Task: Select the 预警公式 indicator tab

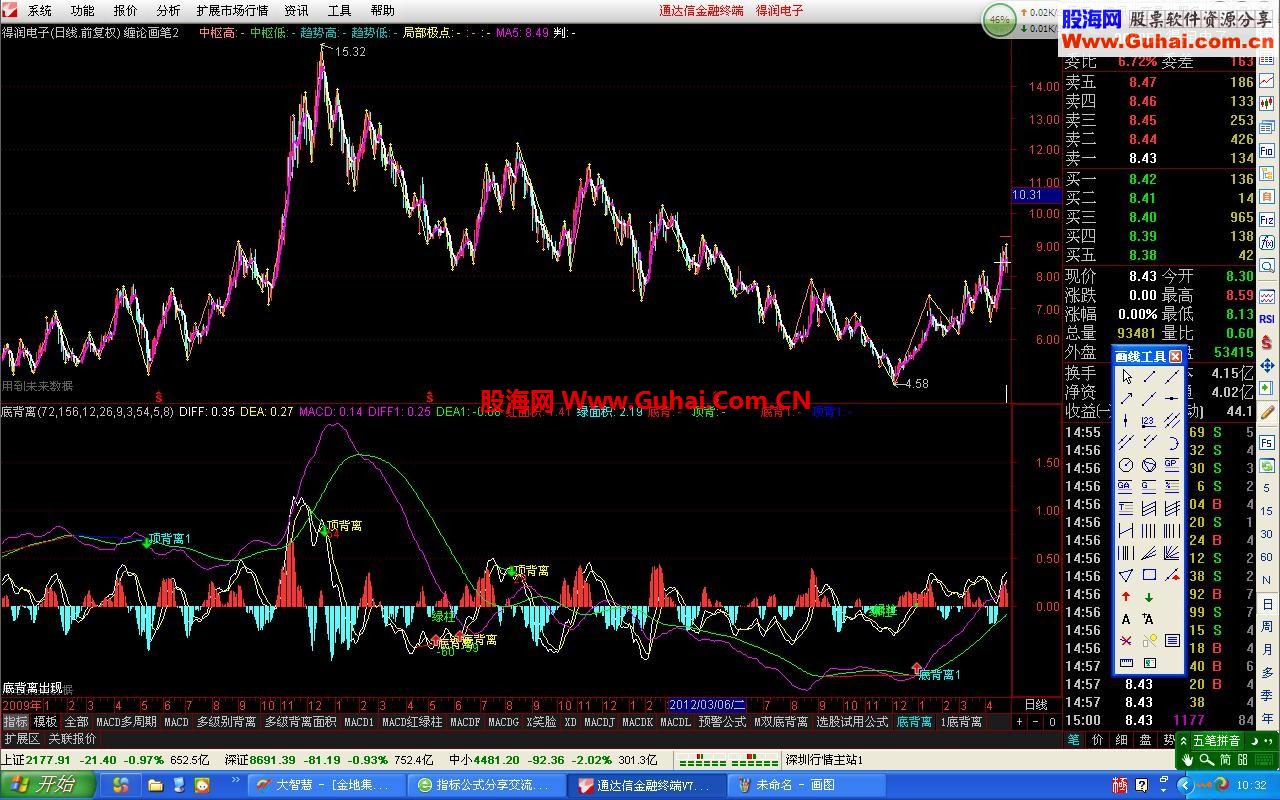Action: click(722, 722)
